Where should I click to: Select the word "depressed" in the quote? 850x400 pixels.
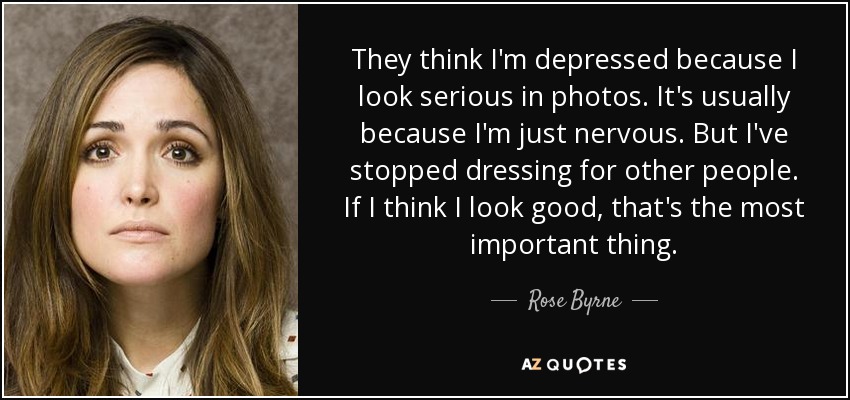pyautogui.click(x=602, y=60)
